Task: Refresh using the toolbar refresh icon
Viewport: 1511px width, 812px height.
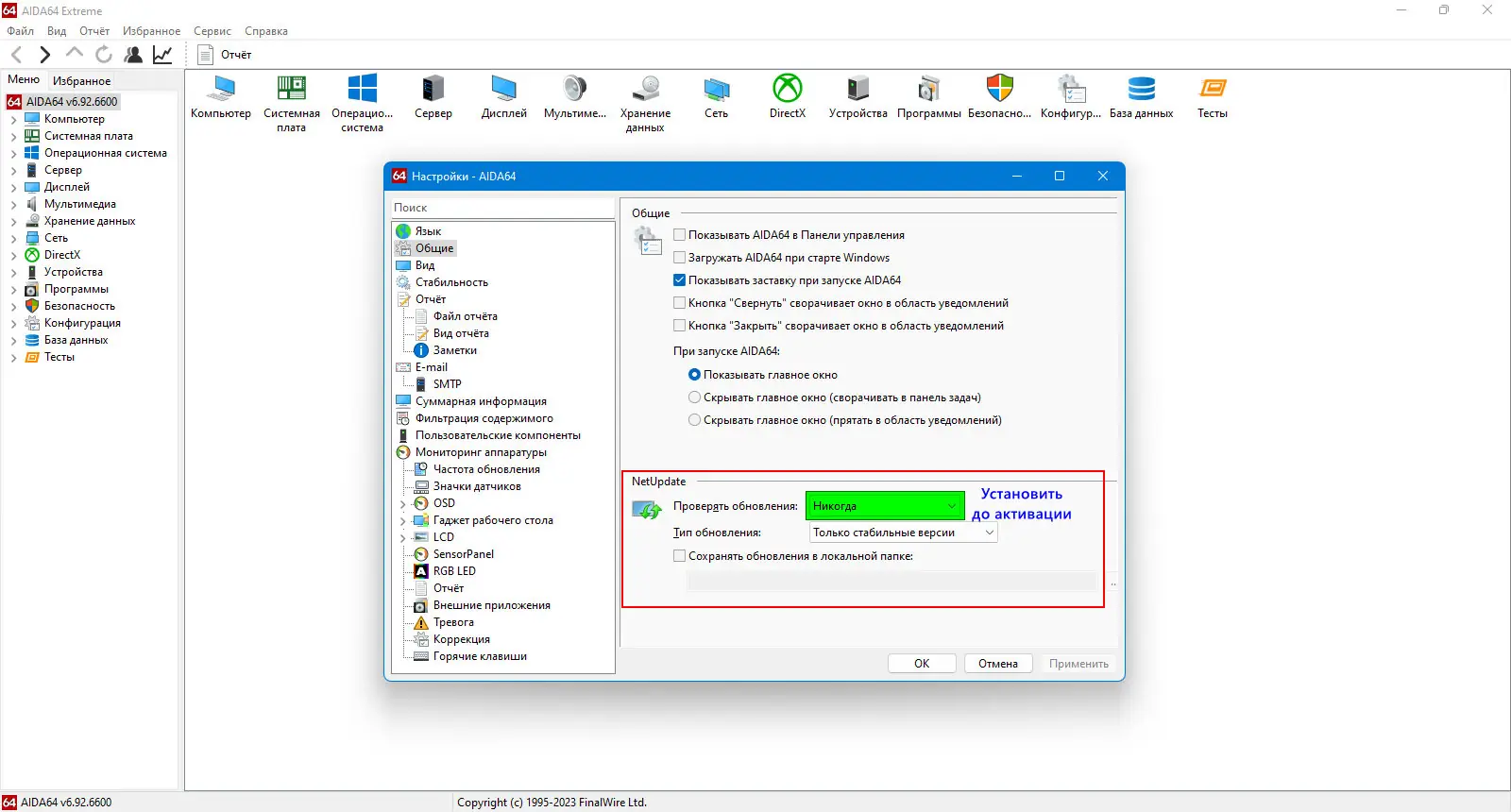Action: click(104, 55)
